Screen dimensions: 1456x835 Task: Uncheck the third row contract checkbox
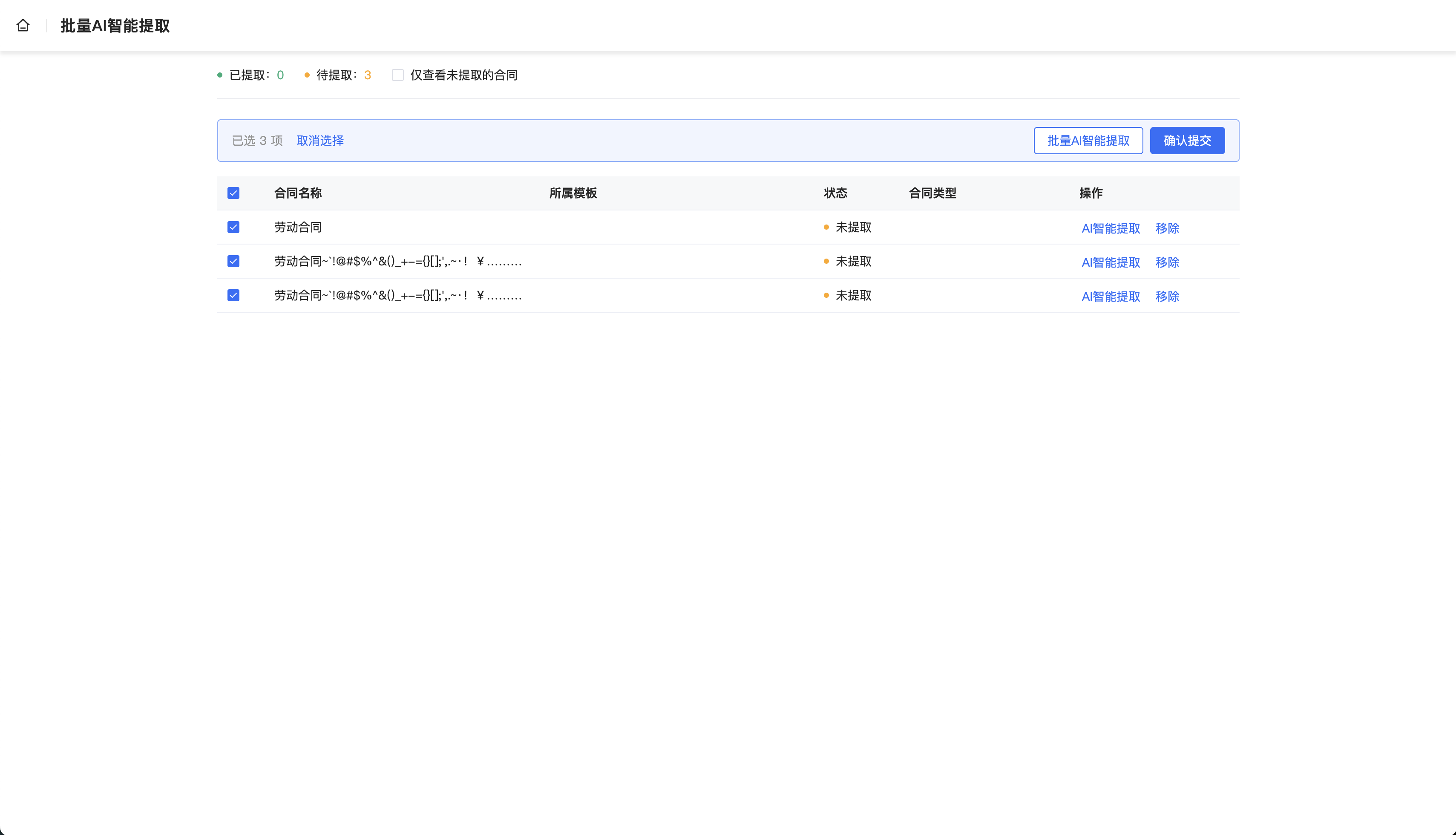[233, 295]
